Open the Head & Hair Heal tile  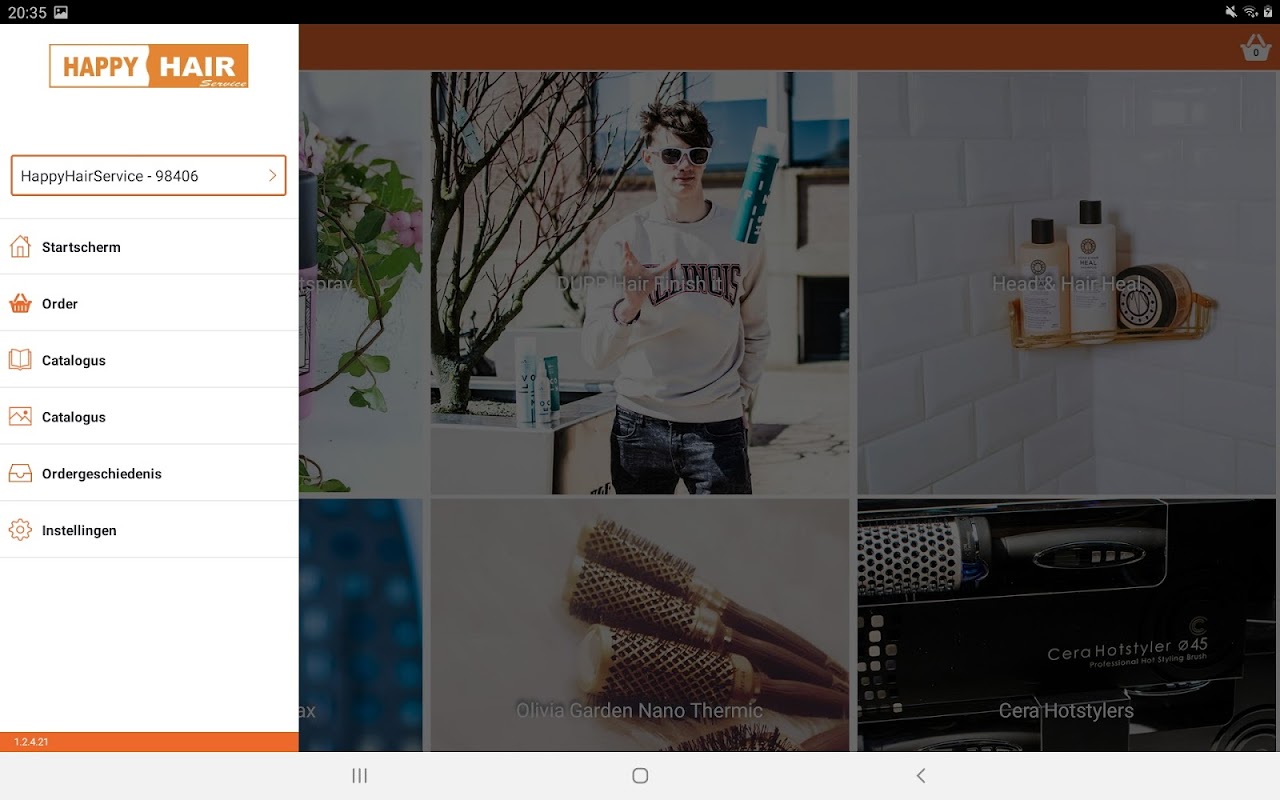[1068, 283]
